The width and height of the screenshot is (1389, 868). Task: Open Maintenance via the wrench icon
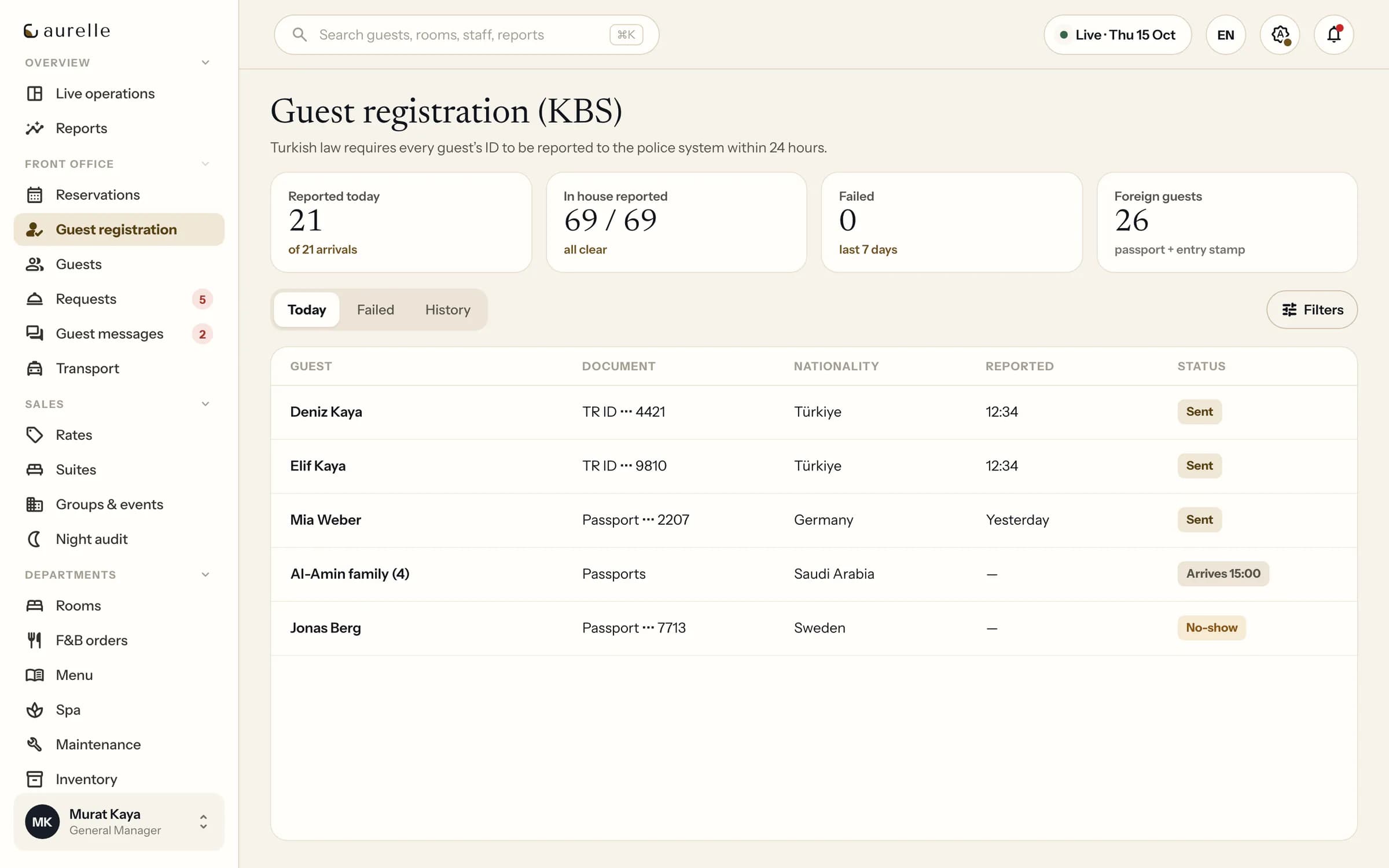click(x=35, y=744)
